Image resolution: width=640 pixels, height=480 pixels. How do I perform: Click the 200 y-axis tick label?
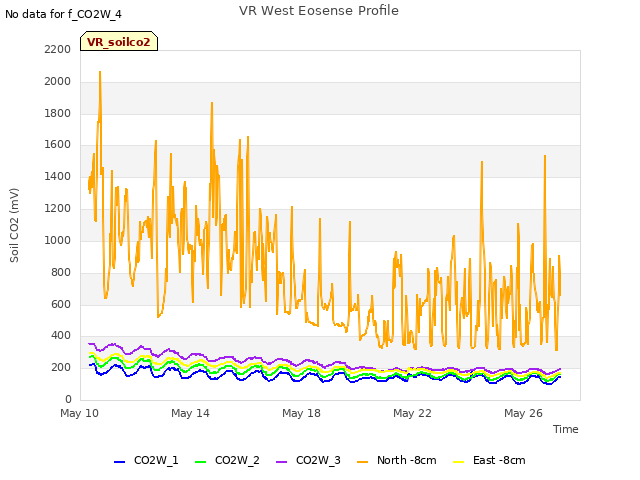pos(61,367)
